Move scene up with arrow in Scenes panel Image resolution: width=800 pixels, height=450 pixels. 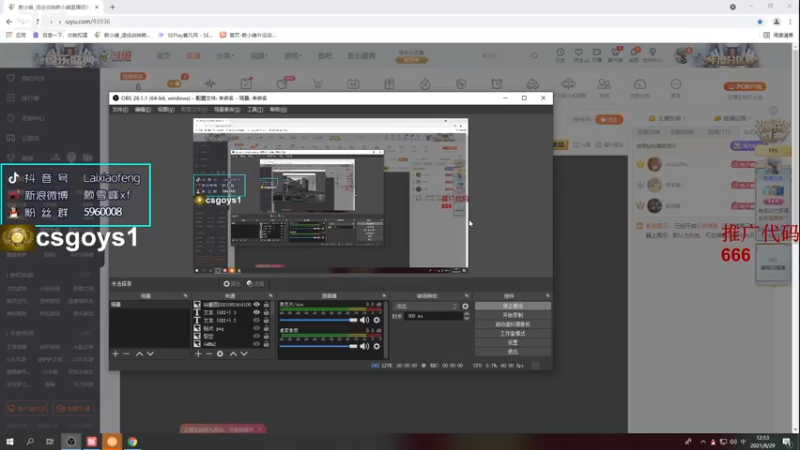point(139,354)
